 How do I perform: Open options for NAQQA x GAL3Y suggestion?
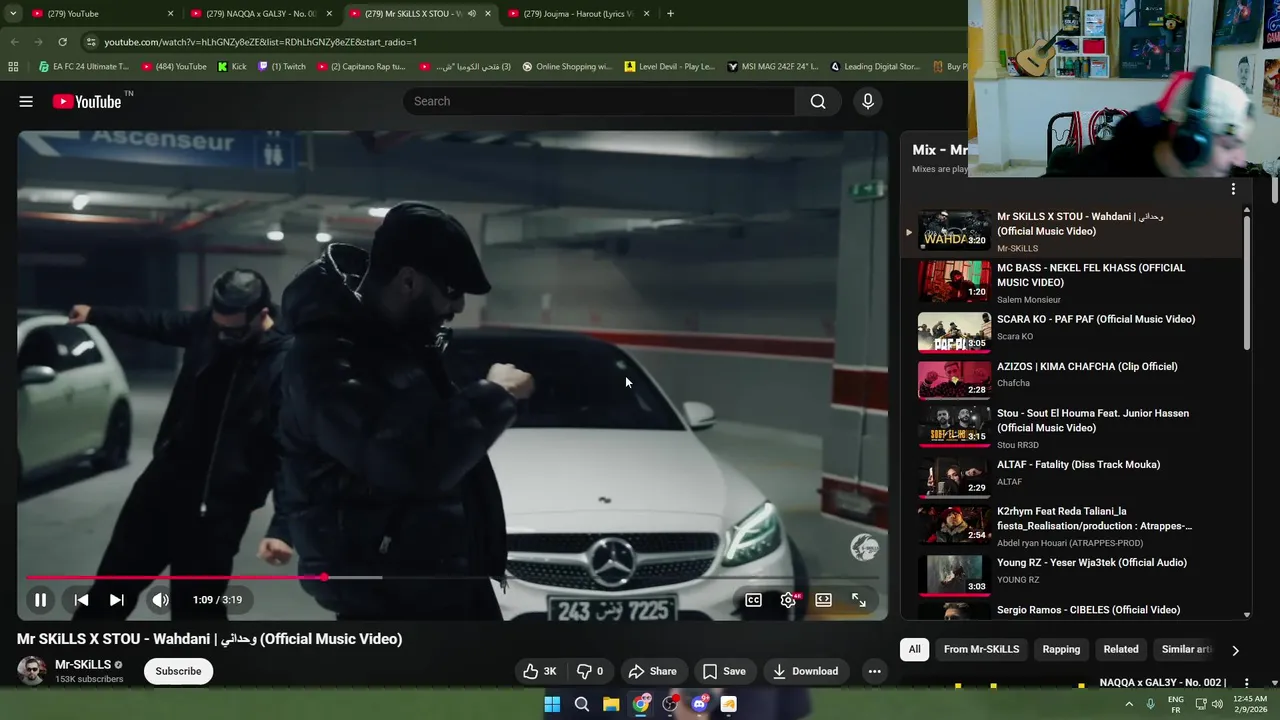[x=1246, y=682]
